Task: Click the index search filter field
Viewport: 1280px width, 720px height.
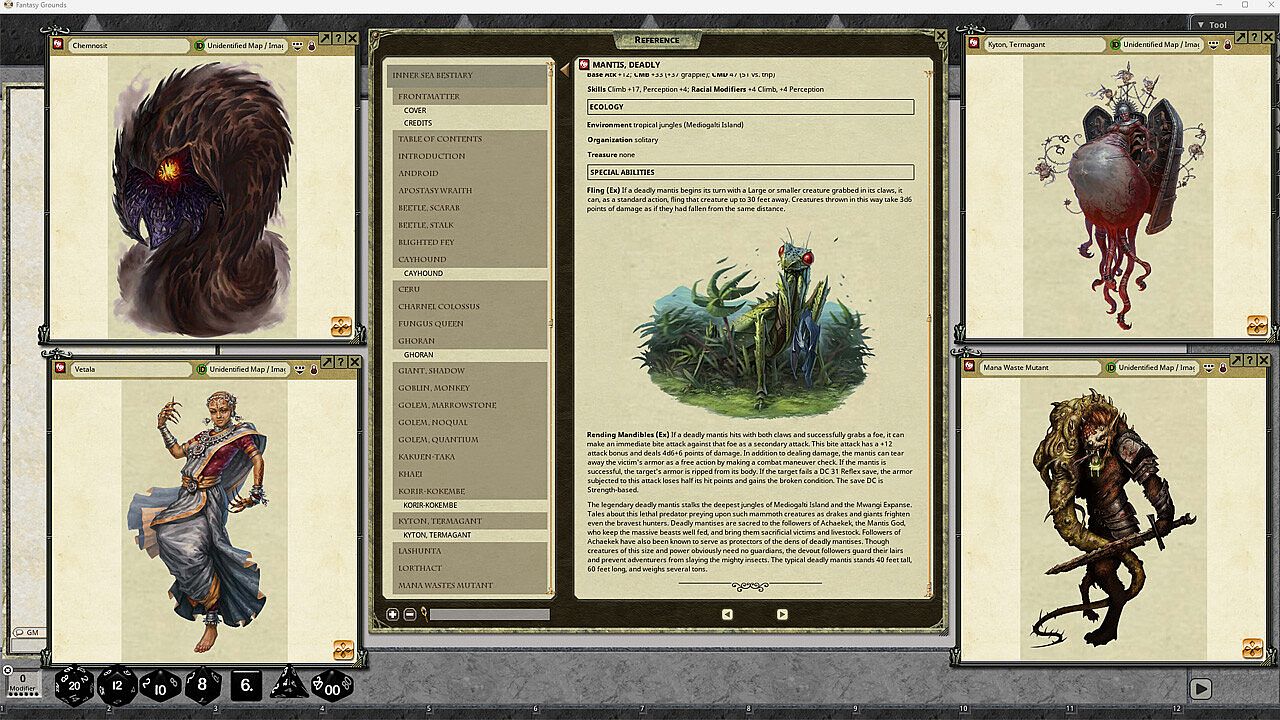Action: 489,614
